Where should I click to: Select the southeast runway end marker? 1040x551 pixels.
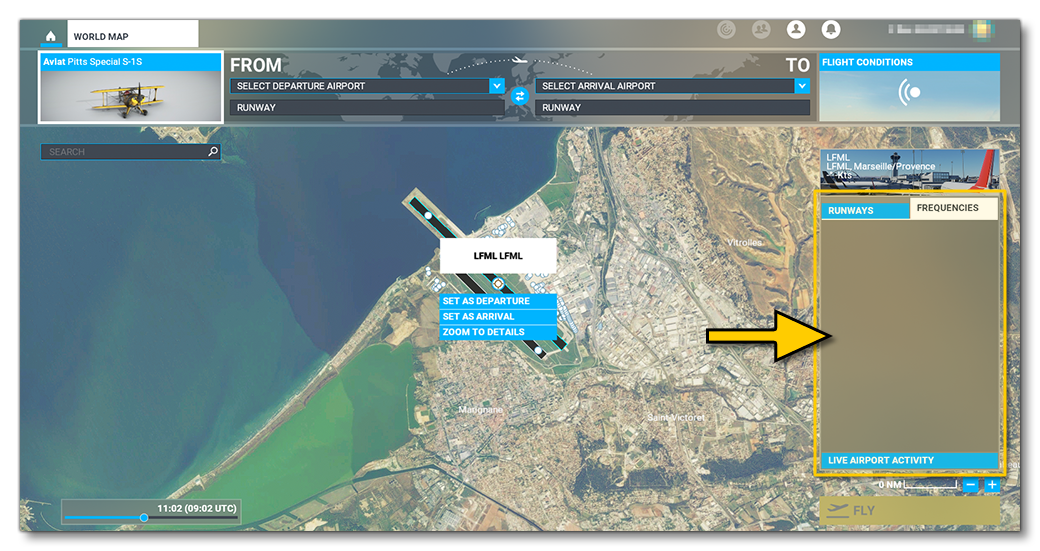coord(538,350)
